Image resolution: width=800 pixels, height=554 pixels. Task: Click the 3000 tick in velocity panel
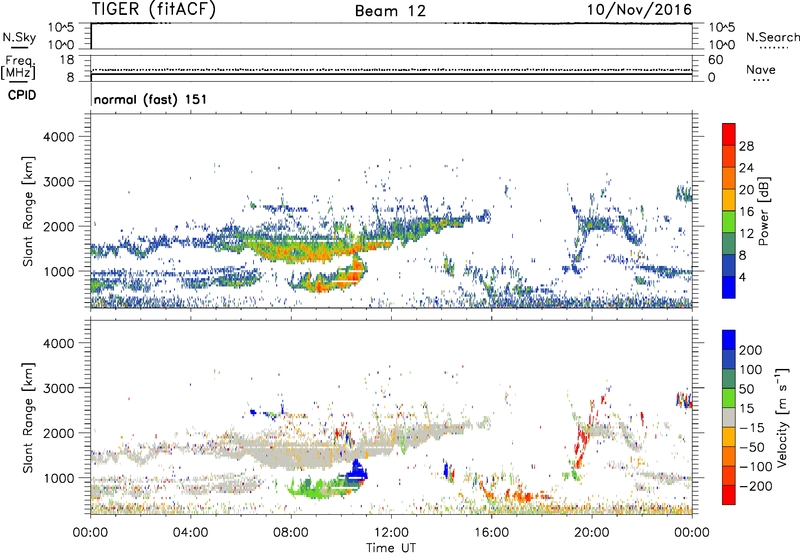point(58,388)
